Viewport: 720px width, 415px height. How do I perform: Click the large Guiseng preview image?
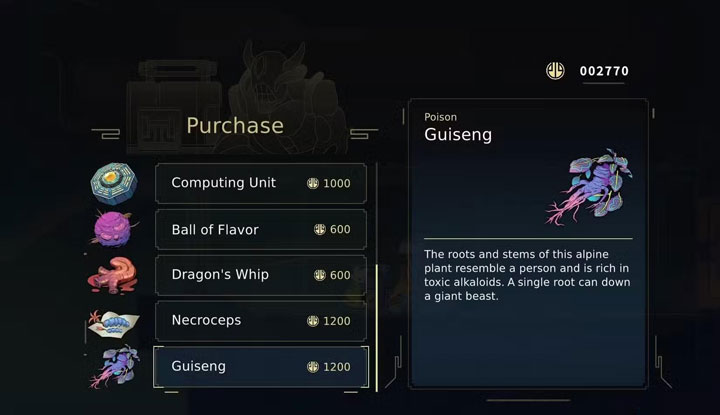click(589, 186)
